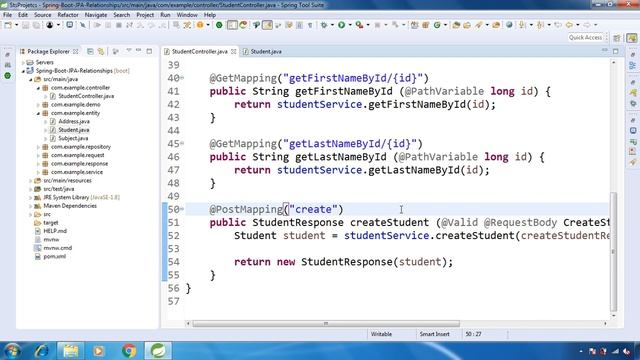Open the New file dropdown arrow
The height and width of the screenshot is (360, 640).
[17, 25]
